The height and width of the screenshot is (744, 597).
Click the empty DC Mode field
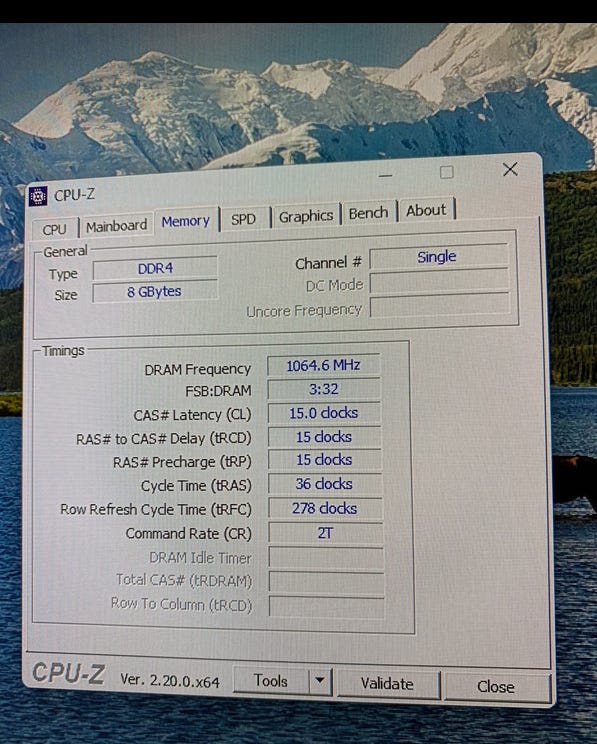(438, 282)
